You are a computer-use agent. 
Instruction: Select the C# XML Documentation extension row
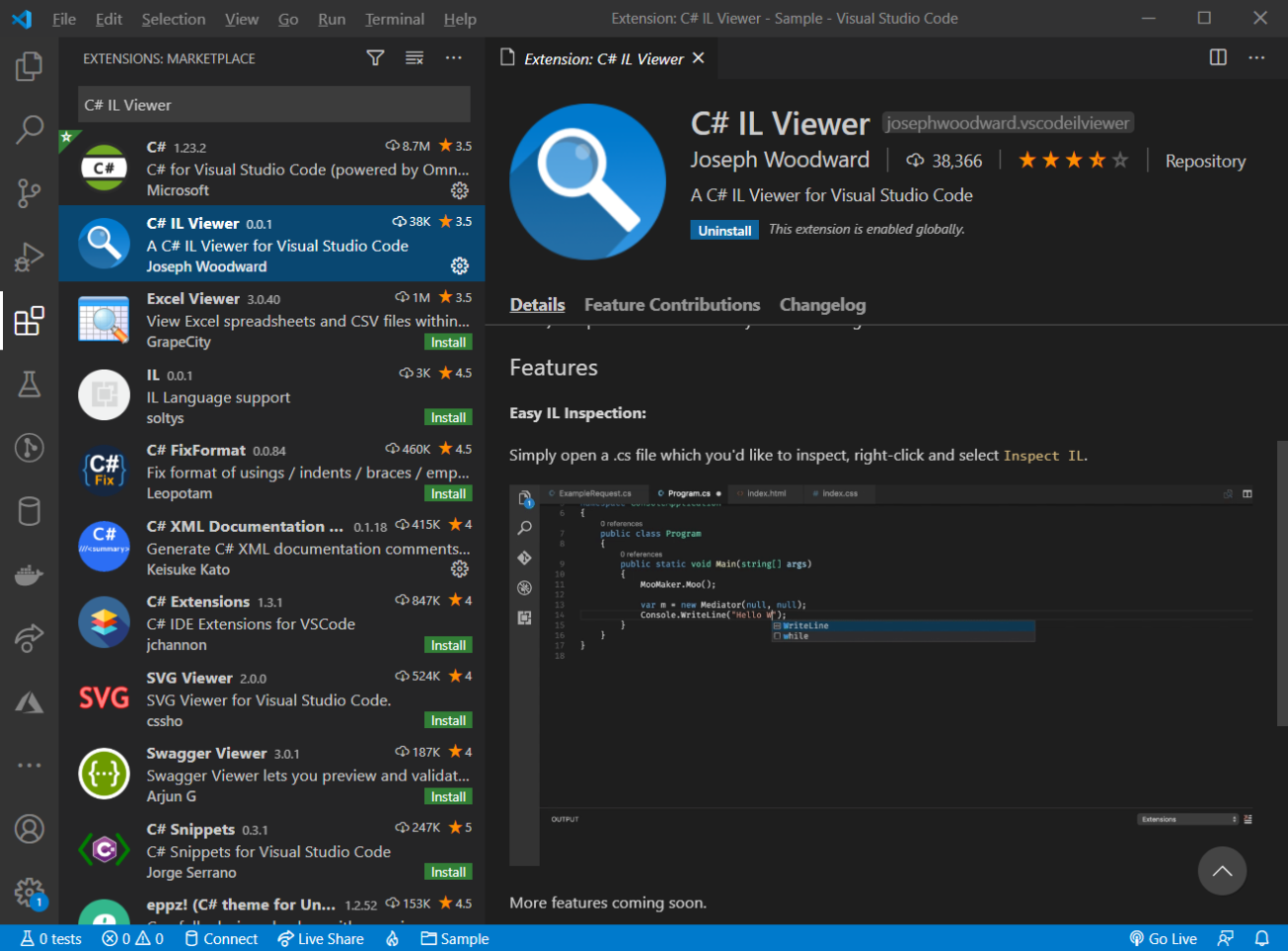271,547
